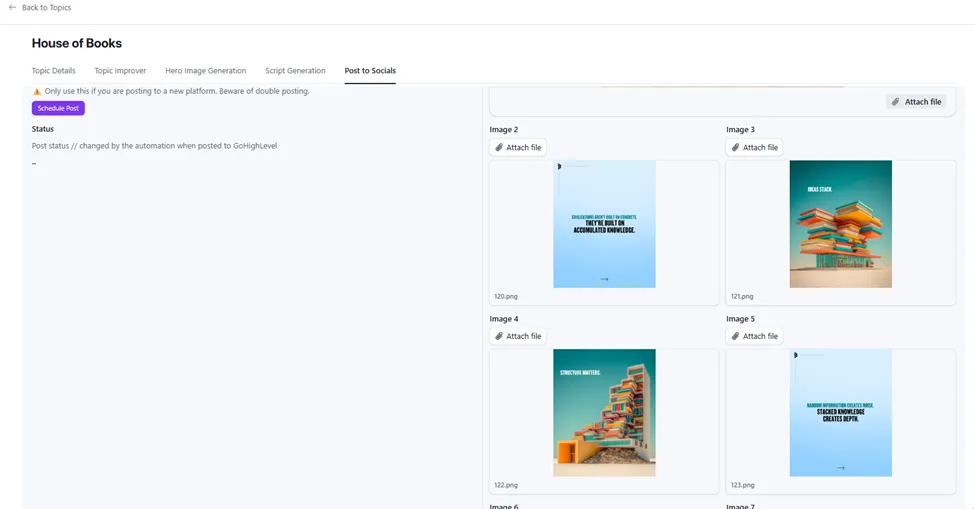Viewport: 975px width, 509px height.
Task: Click the Status label
Action: pos(43,129)
